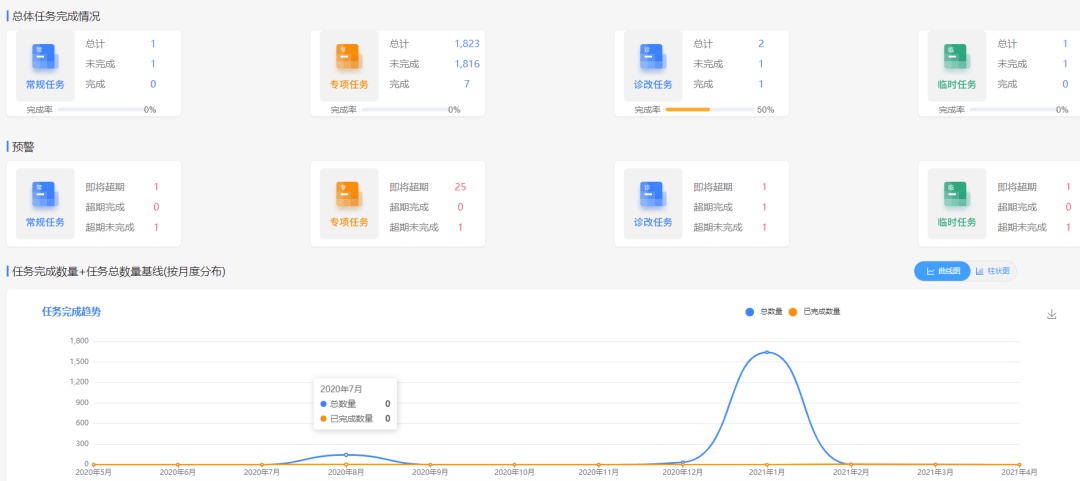The height and width of the screenshot is (481, 1080).
Task: Click 专项任务 total count 1,823
Action: coord(466,44)
